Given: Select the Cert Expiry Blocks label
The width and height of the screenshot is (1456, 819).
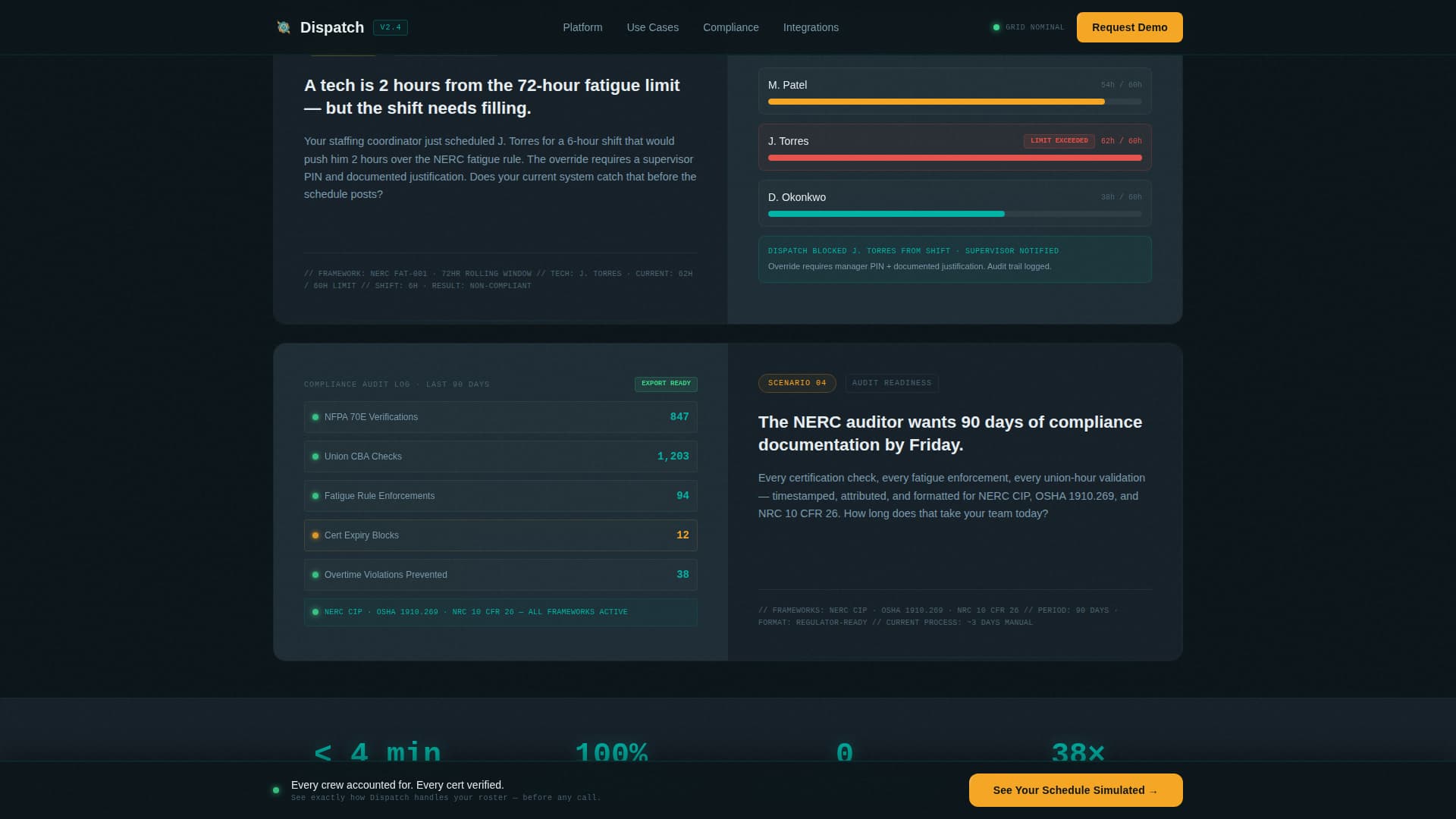Looking at the screenshot, I should coord(362,535).
